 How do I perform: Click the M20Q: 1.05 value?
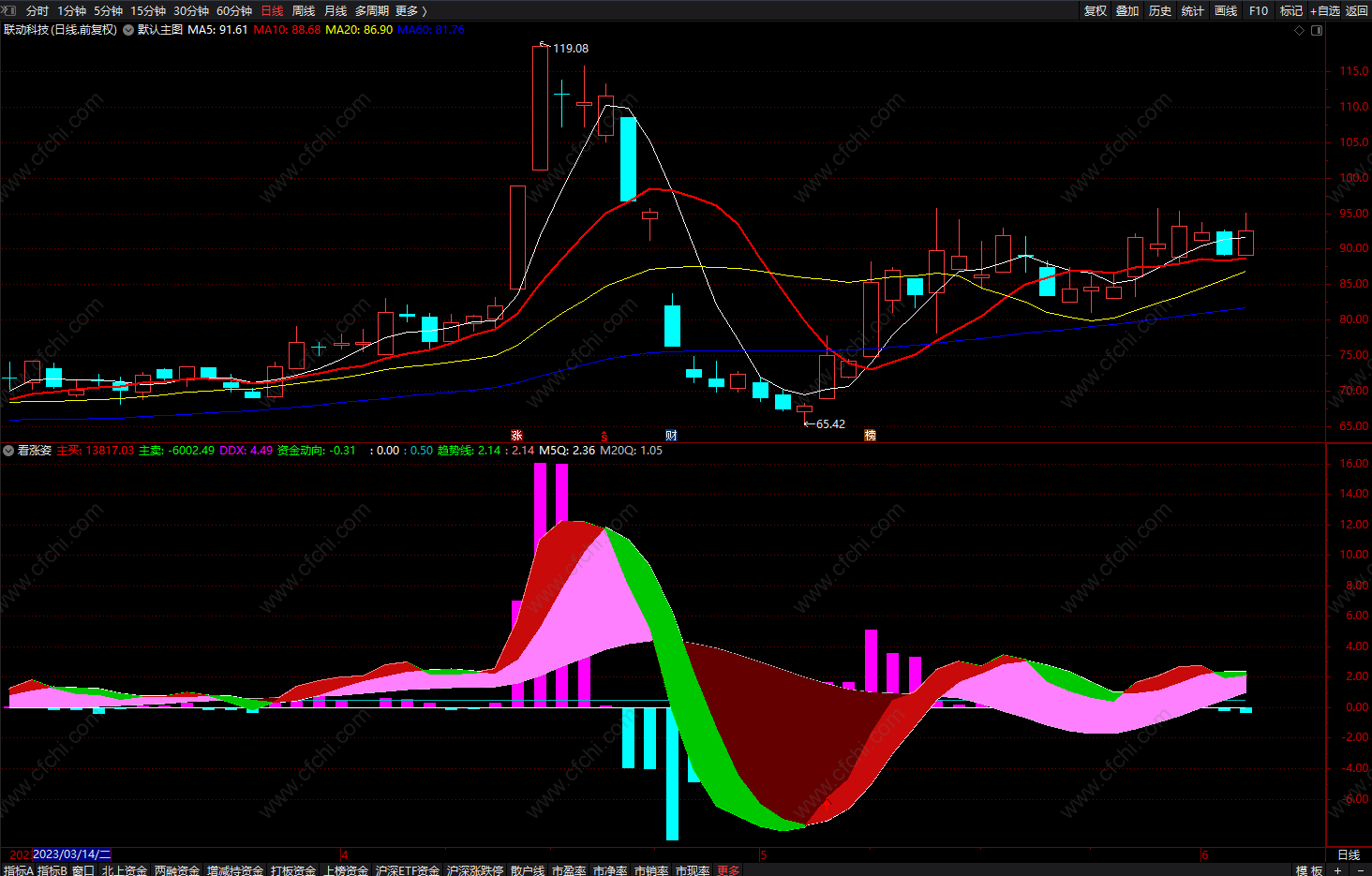point(631,451)
